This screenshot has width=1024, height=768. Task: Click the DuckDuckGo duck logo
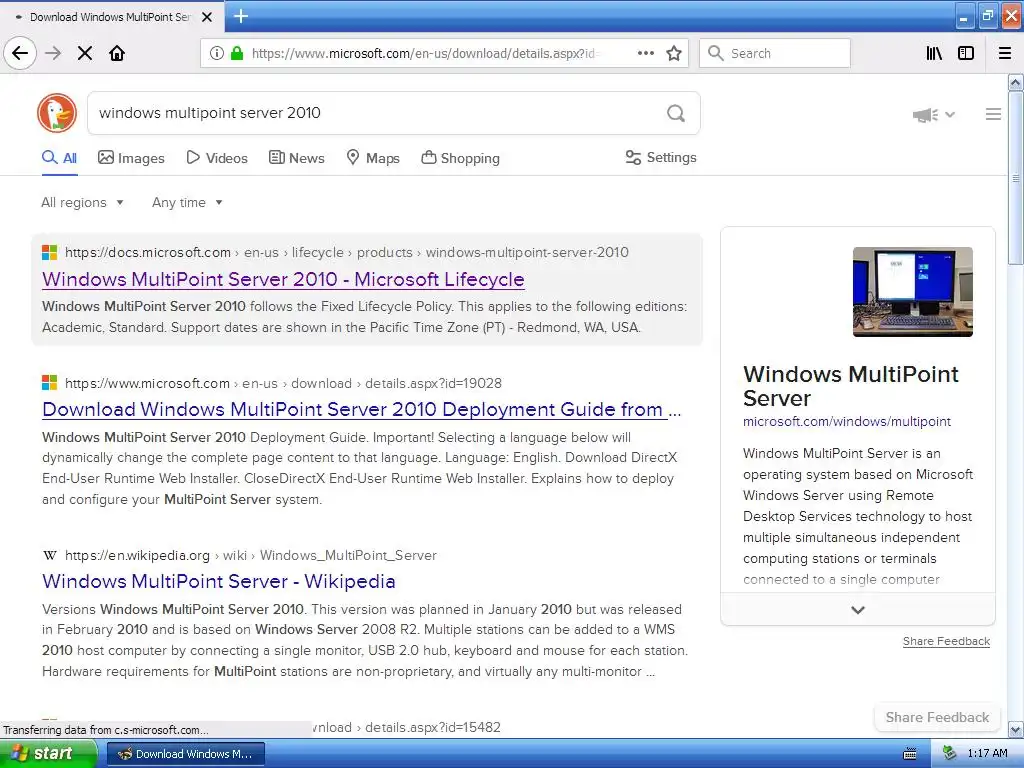pos(57,112)
